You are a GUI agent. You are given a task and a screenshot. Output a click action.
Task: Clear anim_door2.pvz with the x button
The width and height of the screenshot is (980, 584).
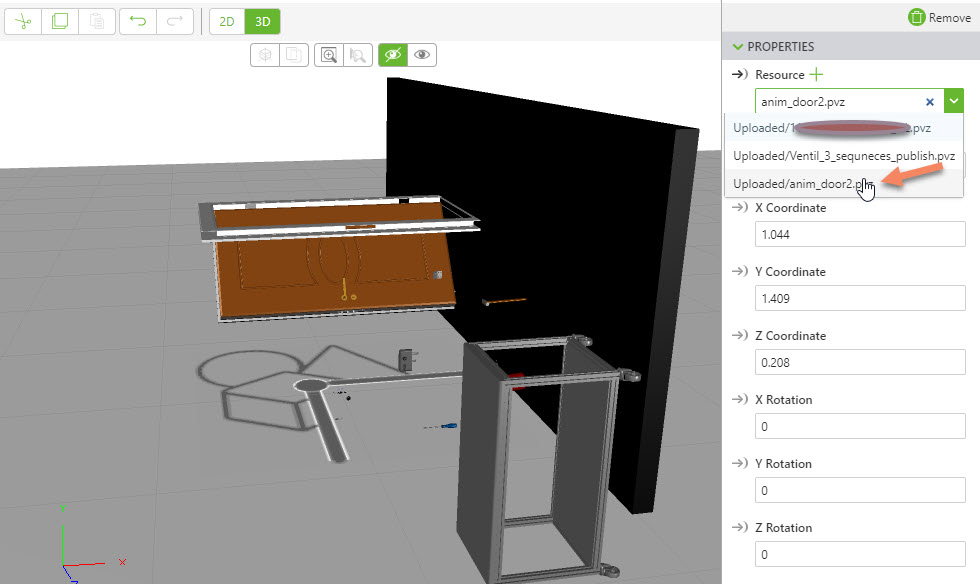929,100
